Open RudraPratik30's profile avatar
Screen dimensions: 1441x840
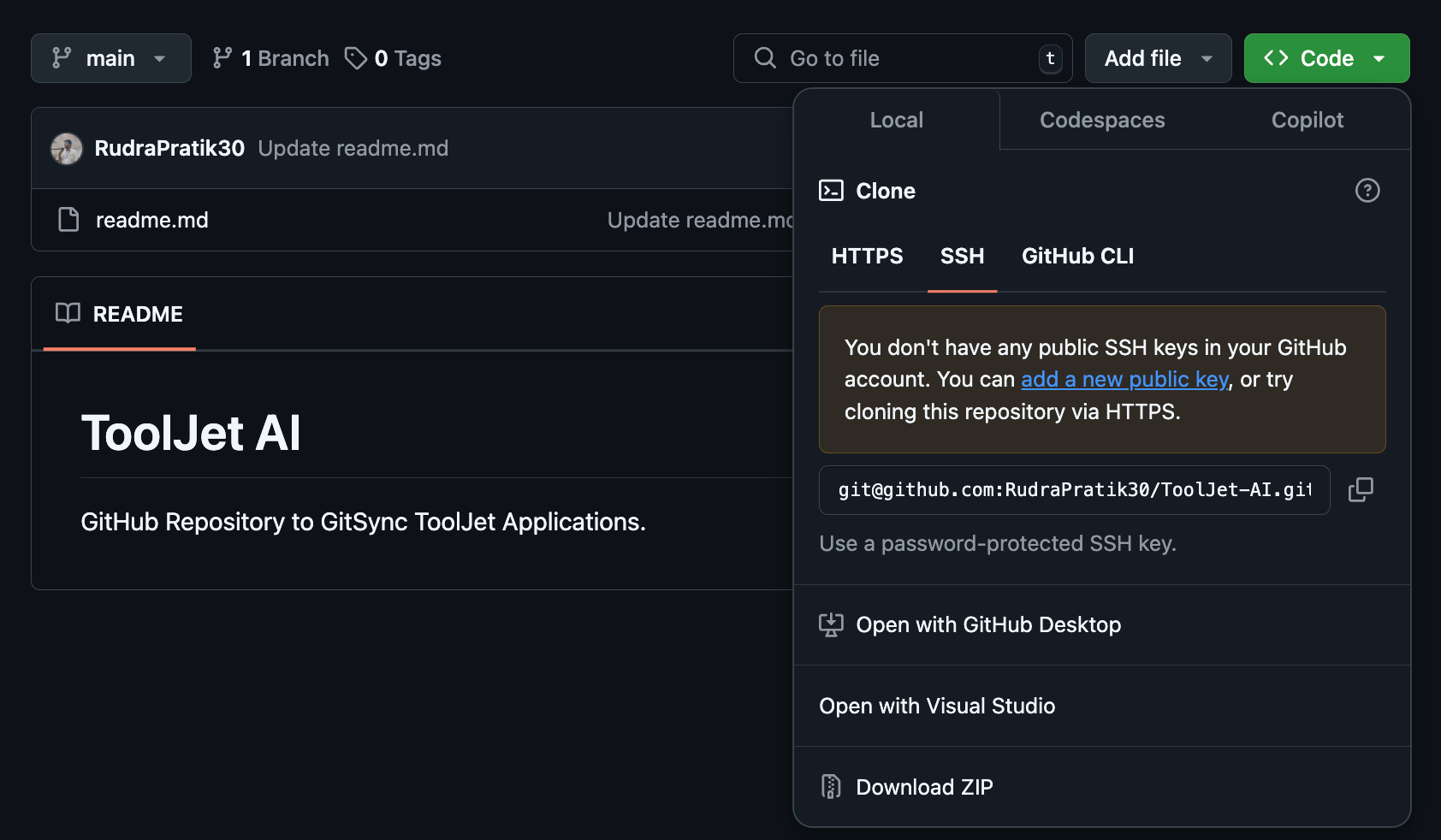click(x=66, y=147)
